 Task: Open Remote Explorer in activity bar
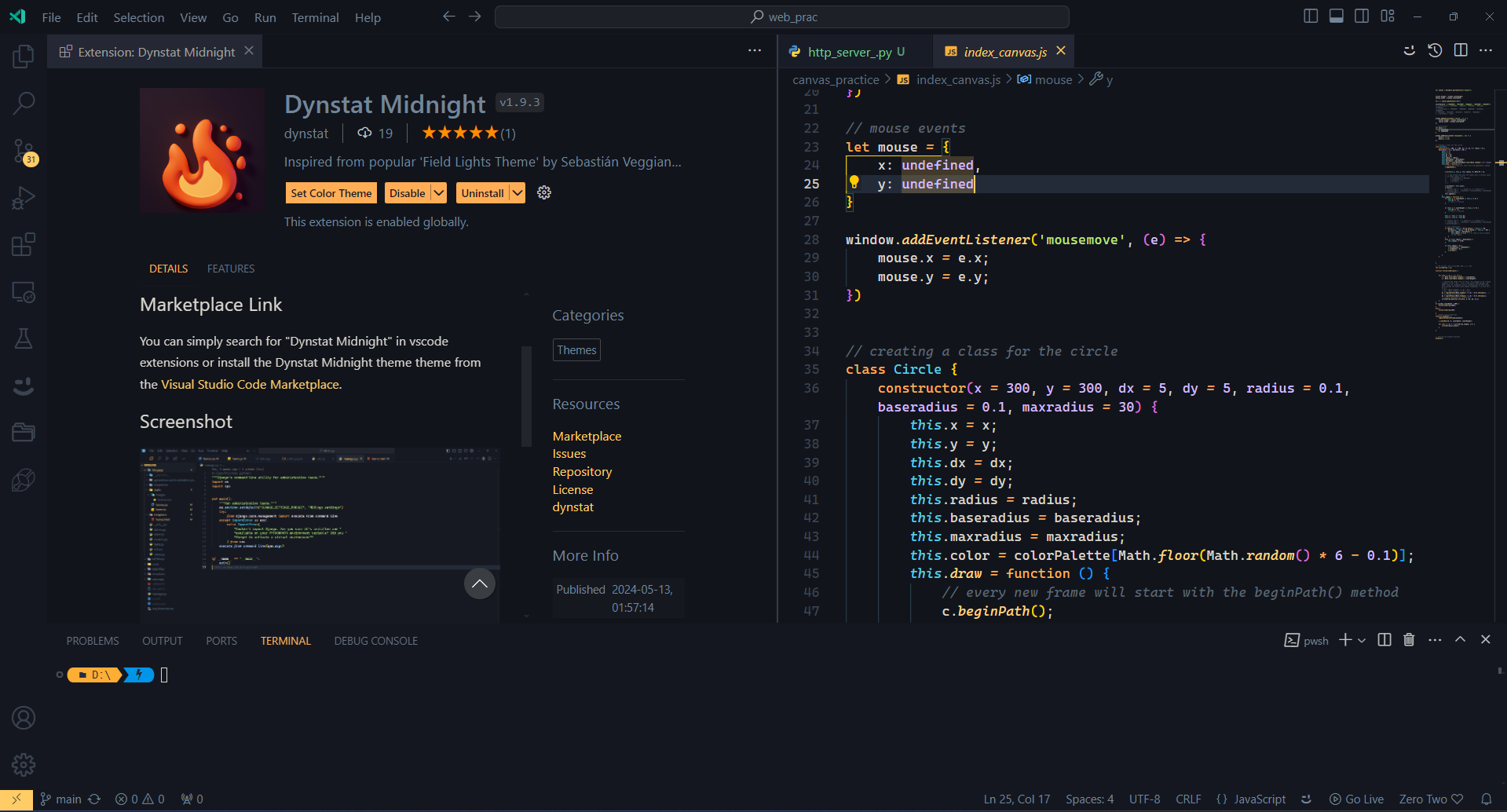[24, 292]
